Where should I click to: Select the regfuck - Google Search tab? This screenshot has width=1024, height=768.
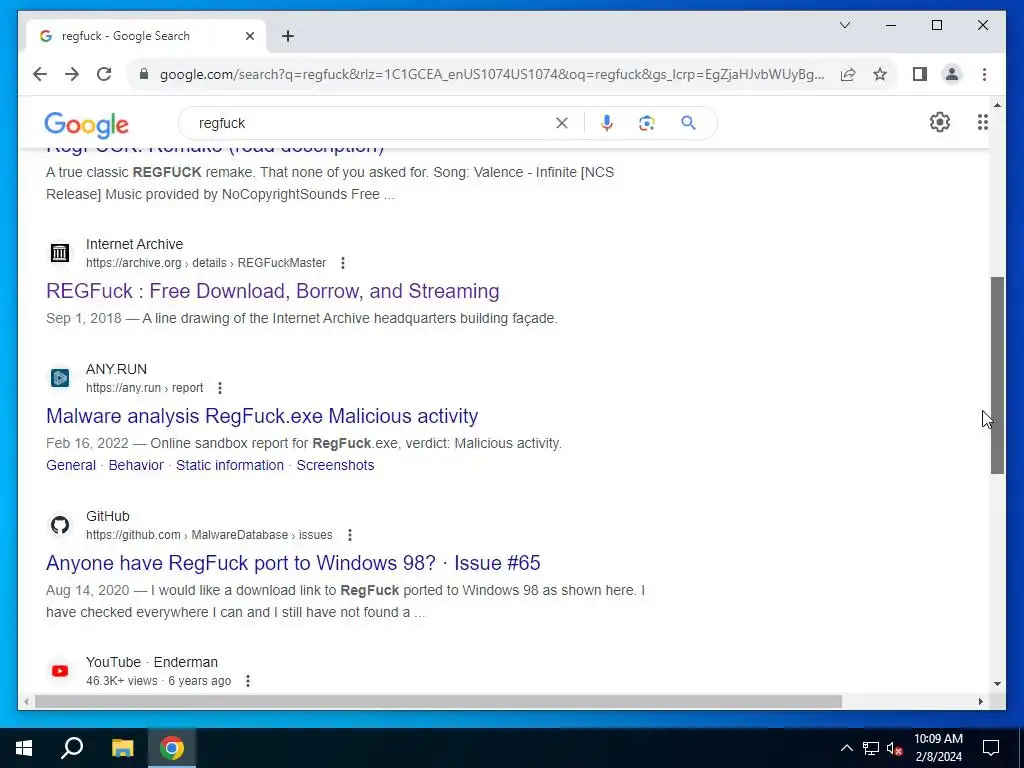pos(146,36)
